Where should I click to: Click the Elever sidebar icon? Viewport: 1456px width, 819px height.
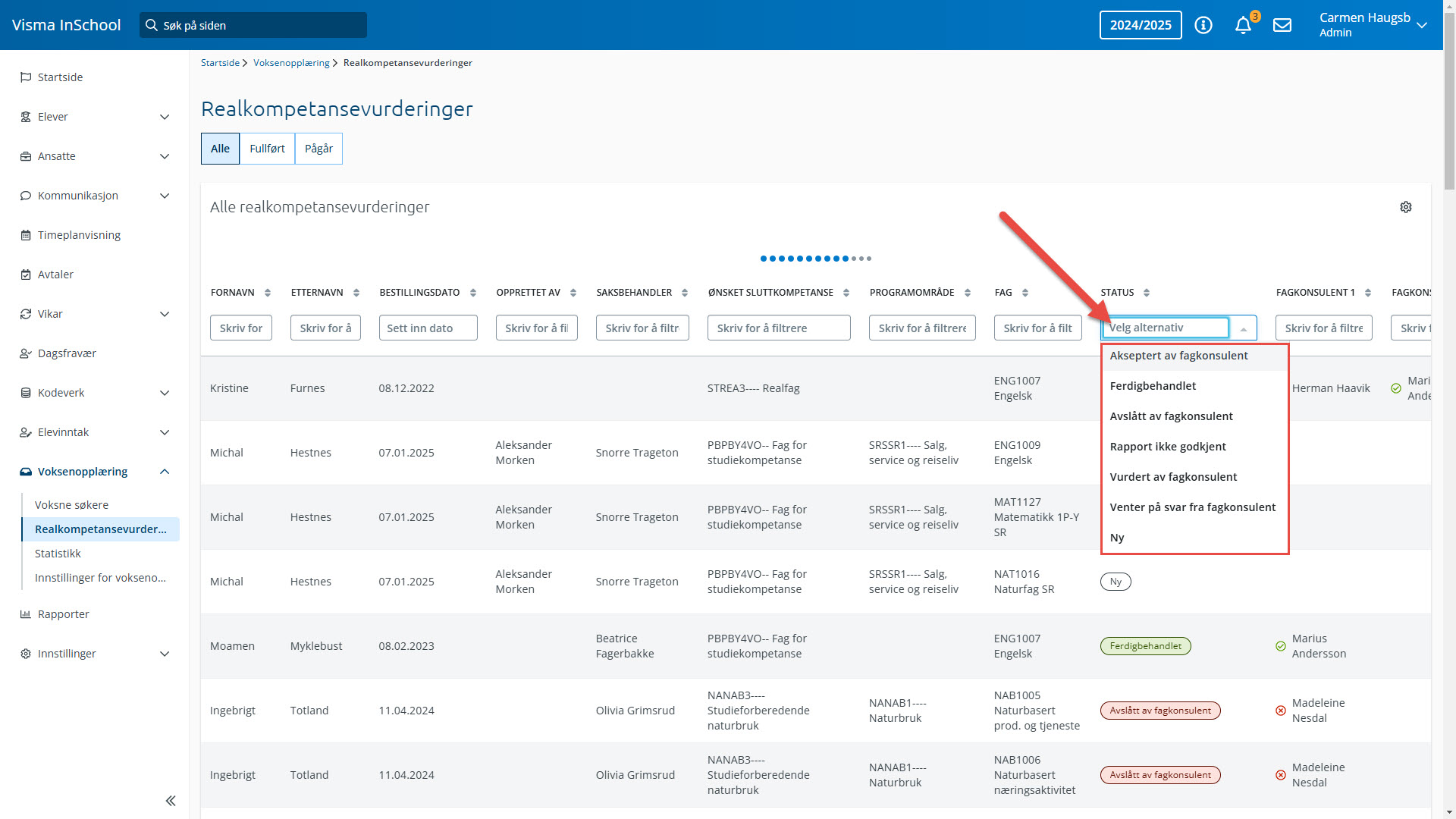26,117
